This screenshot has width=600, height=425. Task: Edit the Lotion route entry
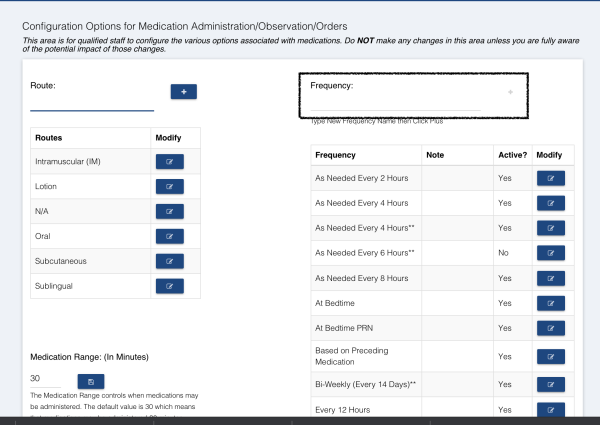point(169,185)
